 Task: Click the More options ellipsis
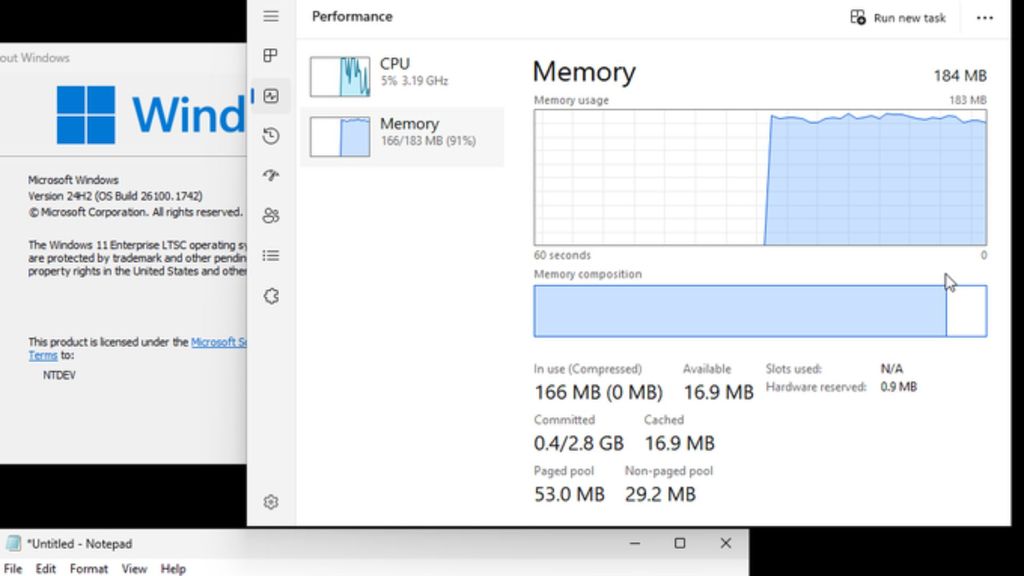985,17
